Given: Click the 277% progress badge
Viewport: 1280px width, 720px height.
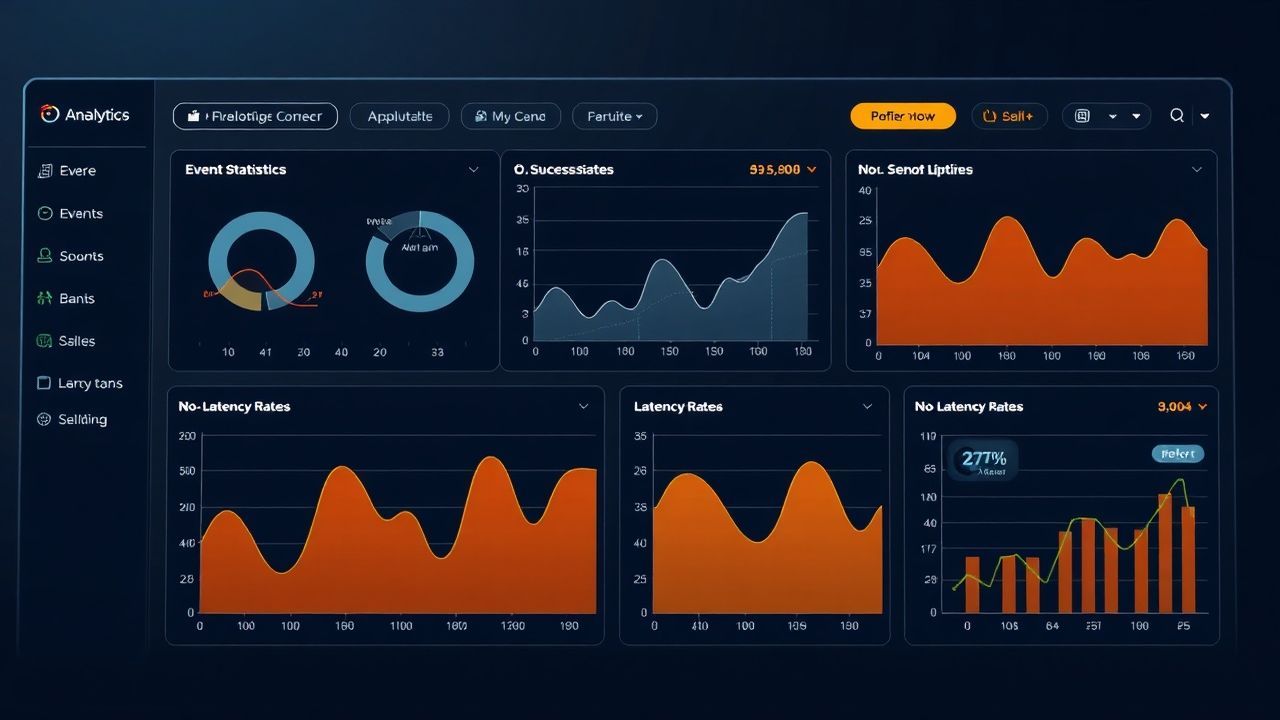Looking at the screenshot, I should click(981, 460).
